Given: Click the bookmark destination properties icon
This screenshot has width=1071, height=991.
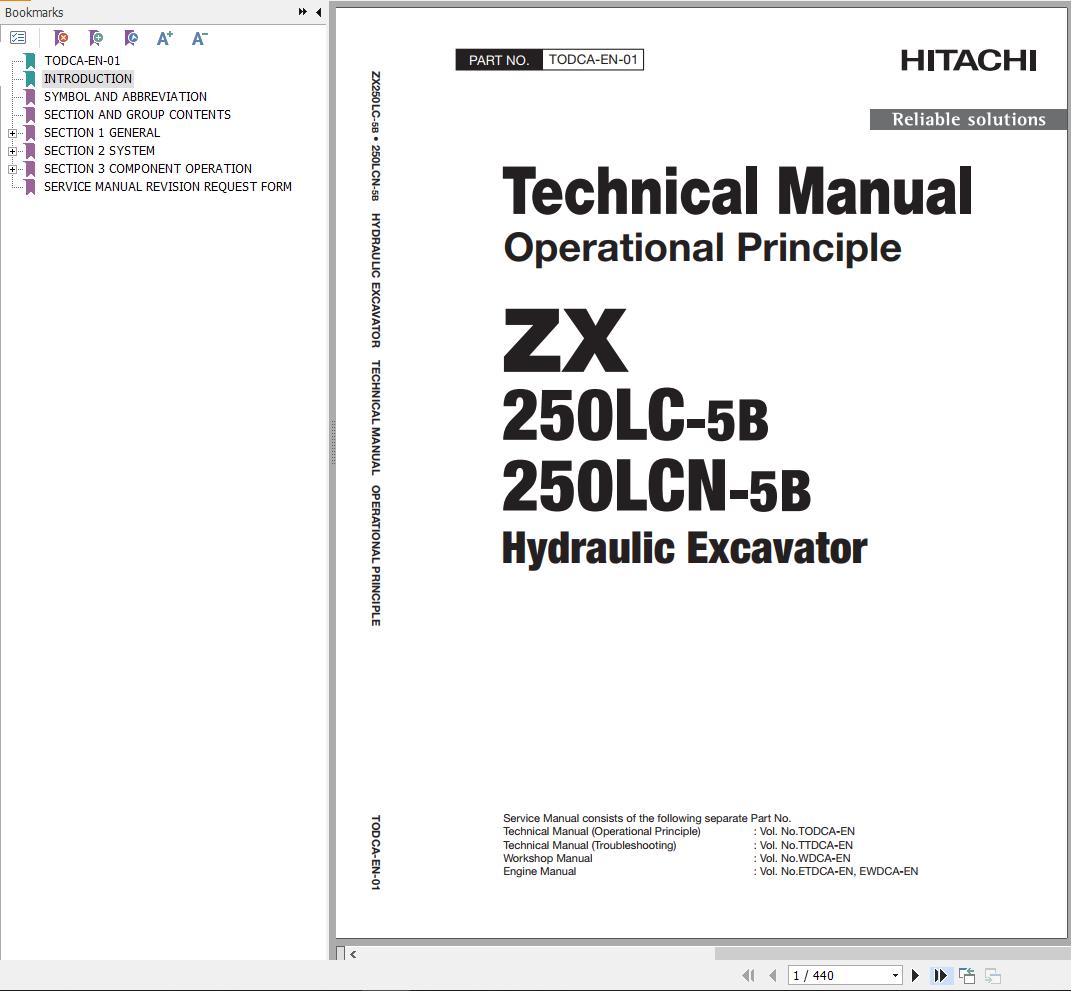Looking at the screenshot, I should pyautogui.click(x=131, y=38).
